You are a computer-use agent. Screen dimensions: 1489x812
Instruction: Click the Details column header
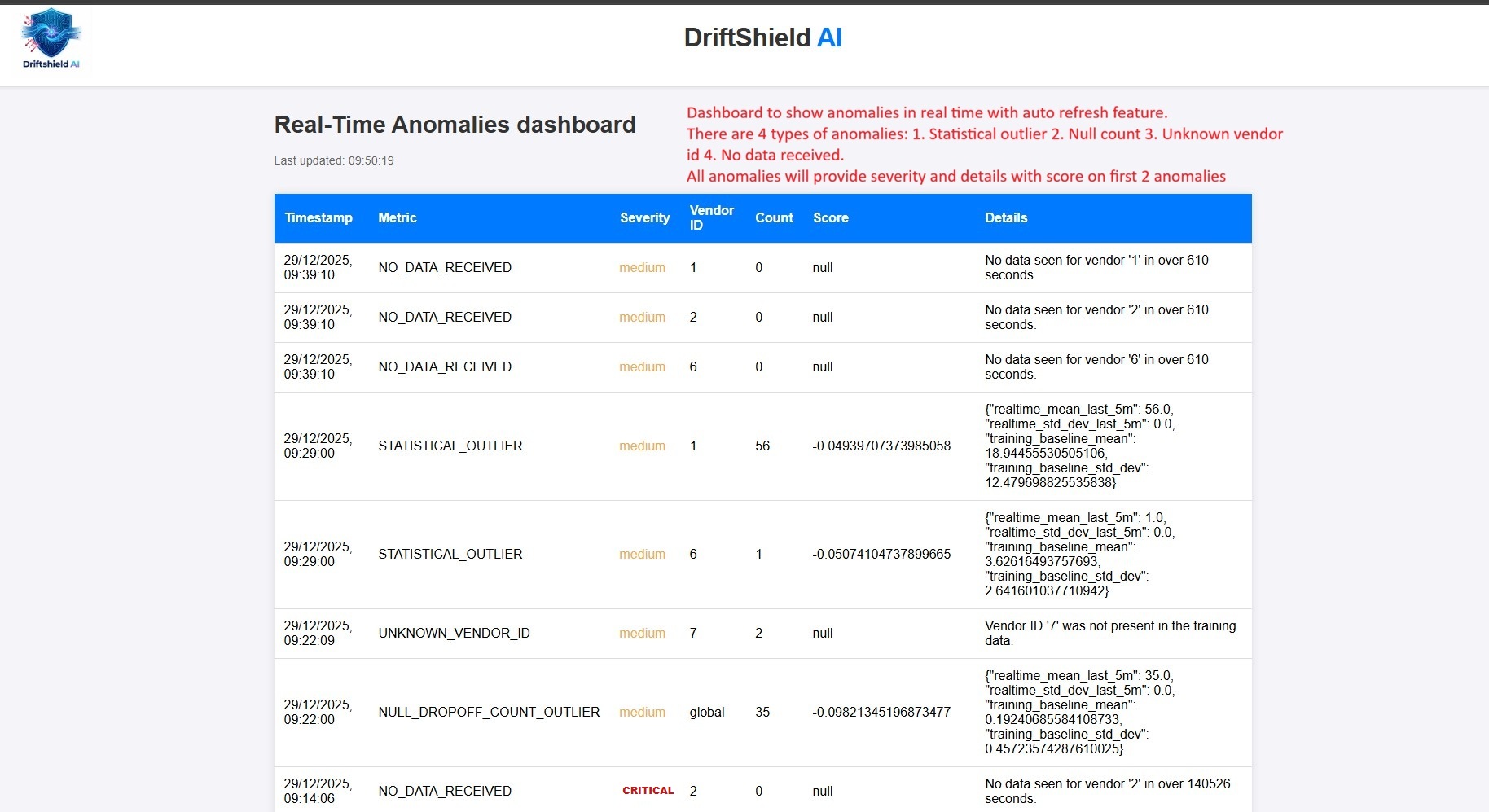[1005, 217]
